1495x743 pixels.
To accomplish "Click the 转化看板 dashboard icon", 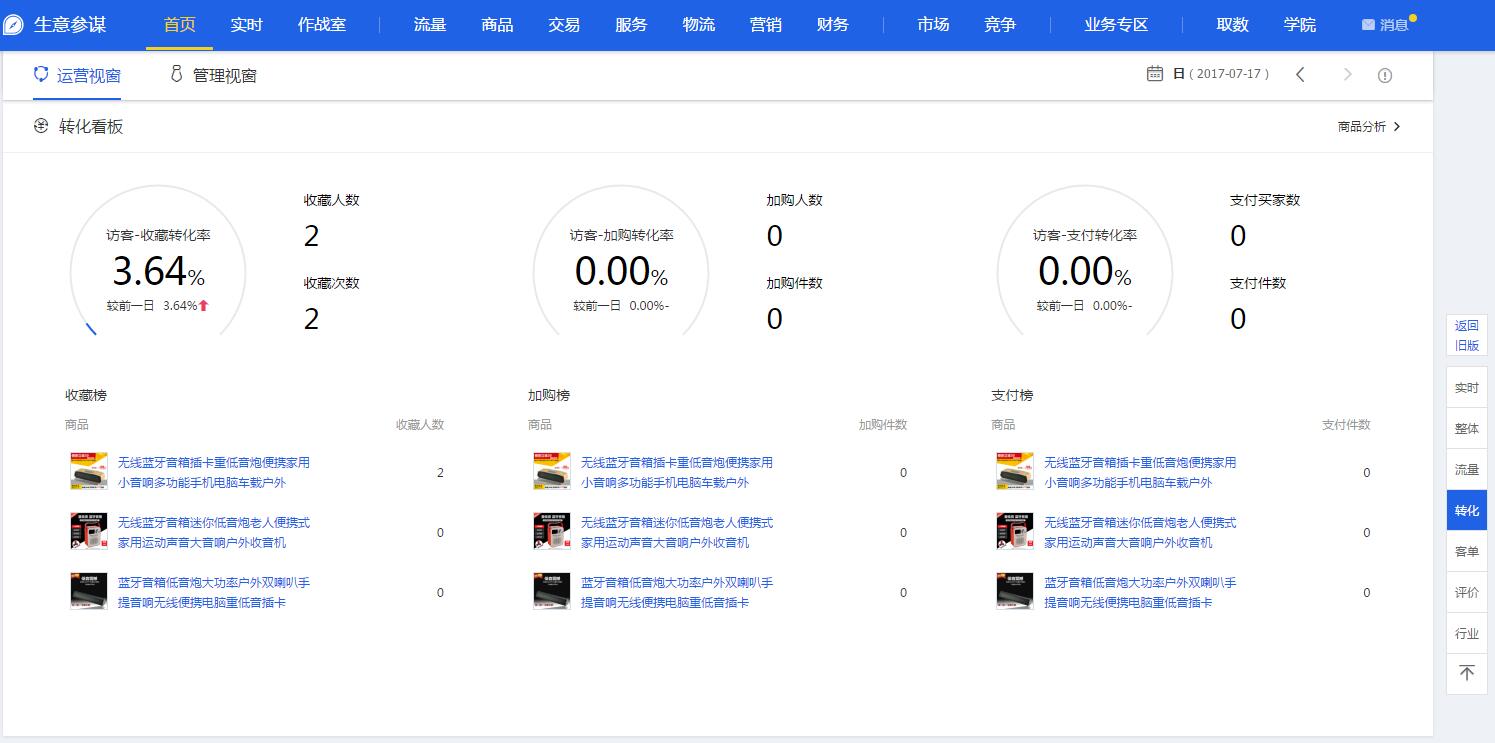I will pyautogui.click(x=40, y=126).
